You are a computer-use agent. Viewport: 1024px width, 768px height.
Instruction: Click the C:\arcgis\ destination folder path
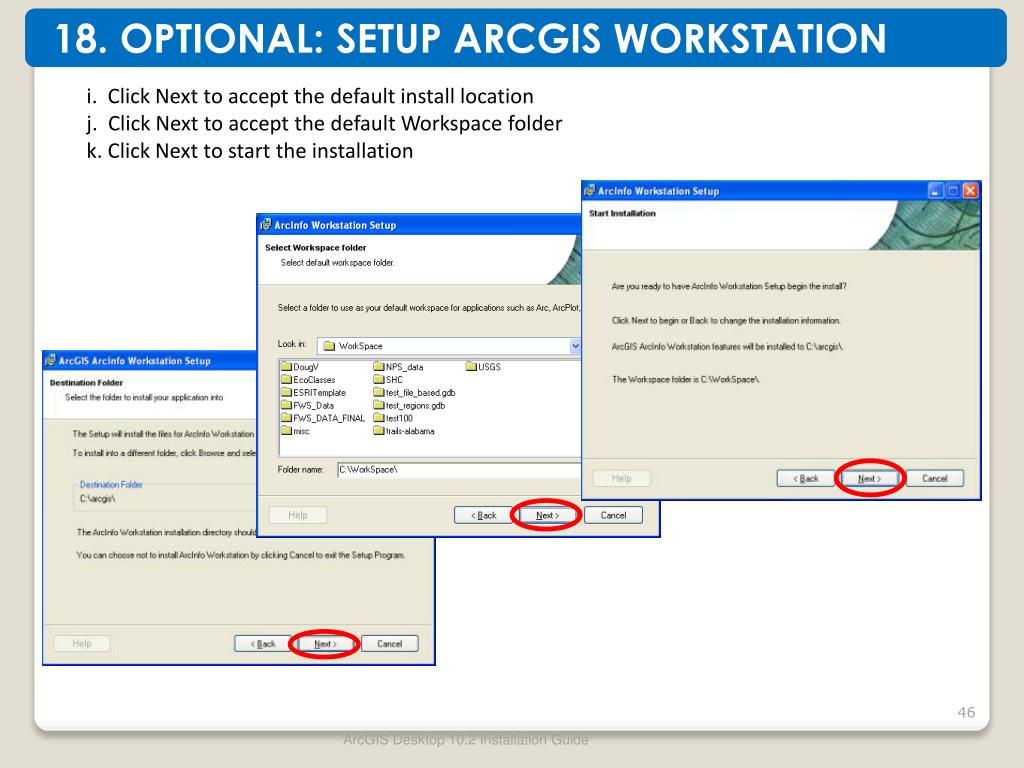(97, 499)
